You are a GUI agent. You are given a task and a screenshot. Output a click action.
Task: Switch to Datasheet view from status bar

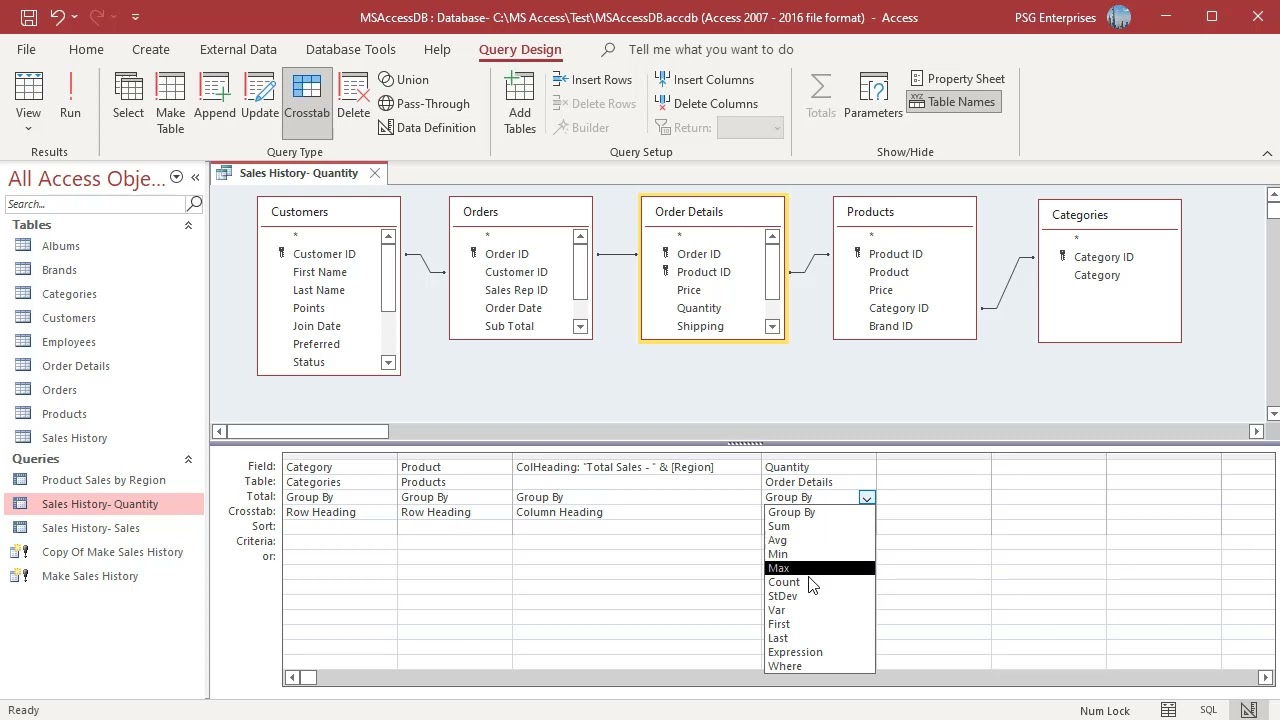(1168, 710)
